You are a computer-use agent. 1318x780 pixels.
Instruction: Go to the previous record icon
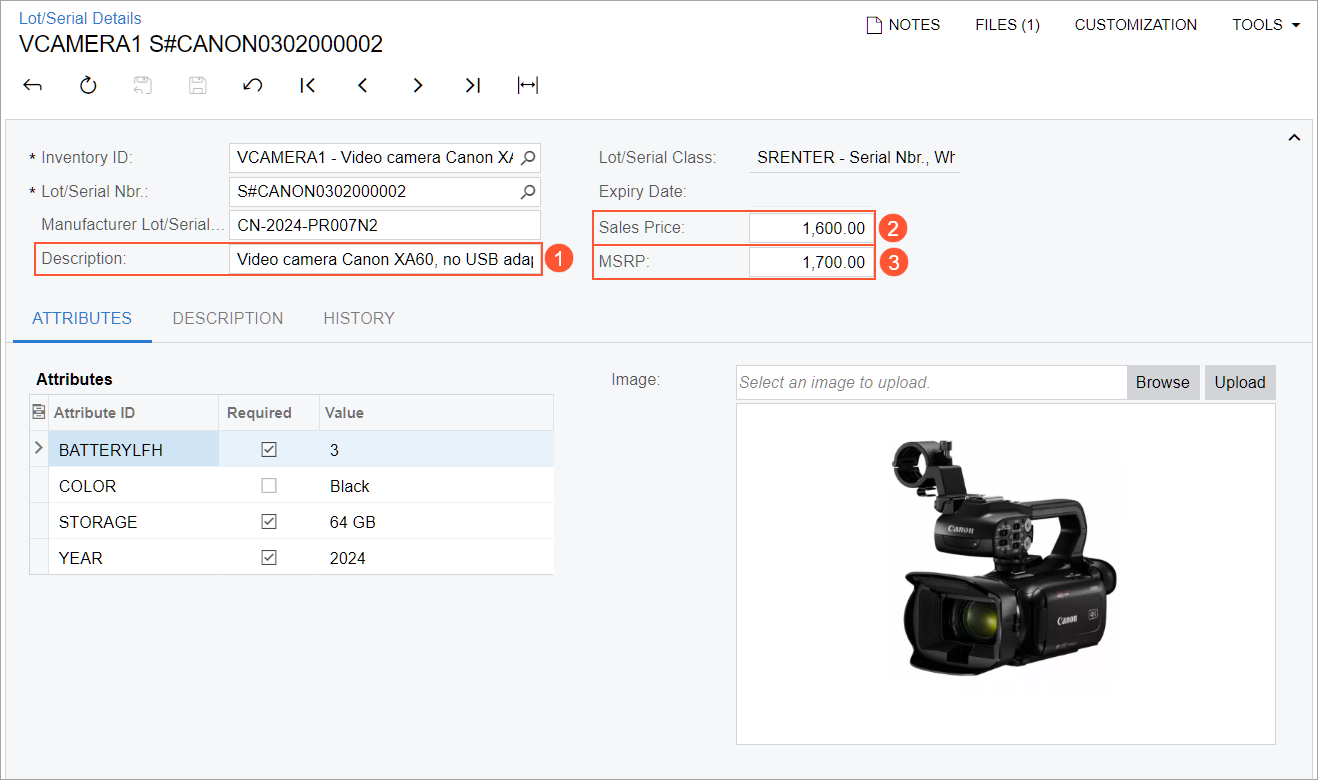[363, 86]
